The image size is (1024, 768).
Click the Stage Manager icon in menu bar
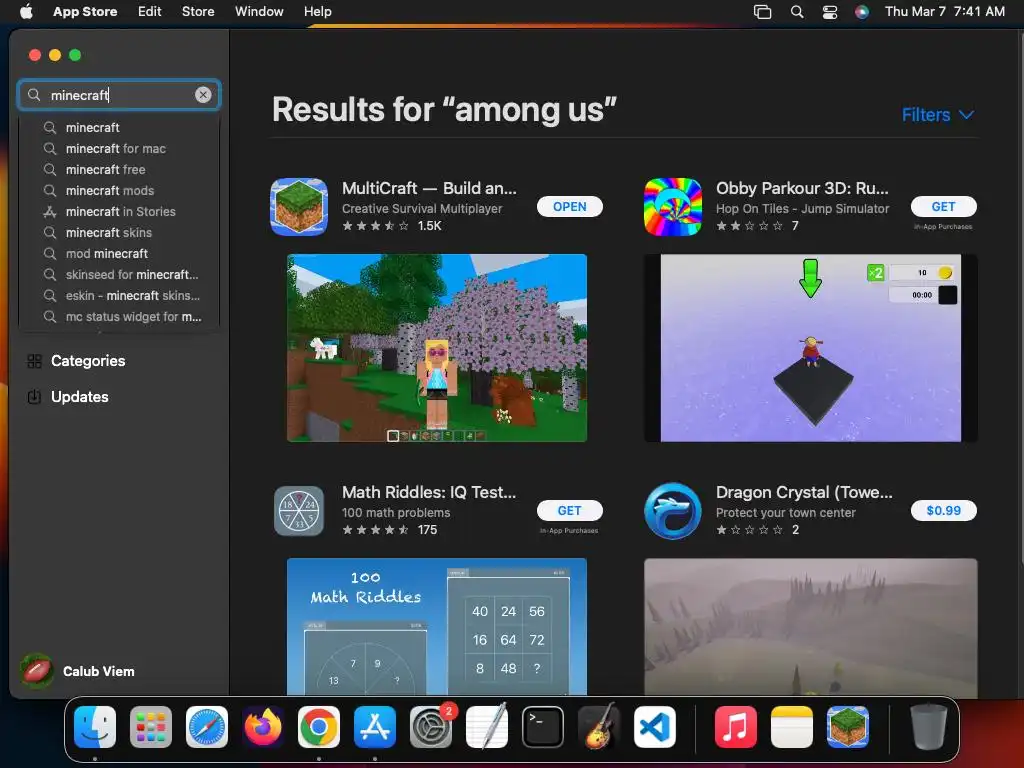[x=763, y=12]
